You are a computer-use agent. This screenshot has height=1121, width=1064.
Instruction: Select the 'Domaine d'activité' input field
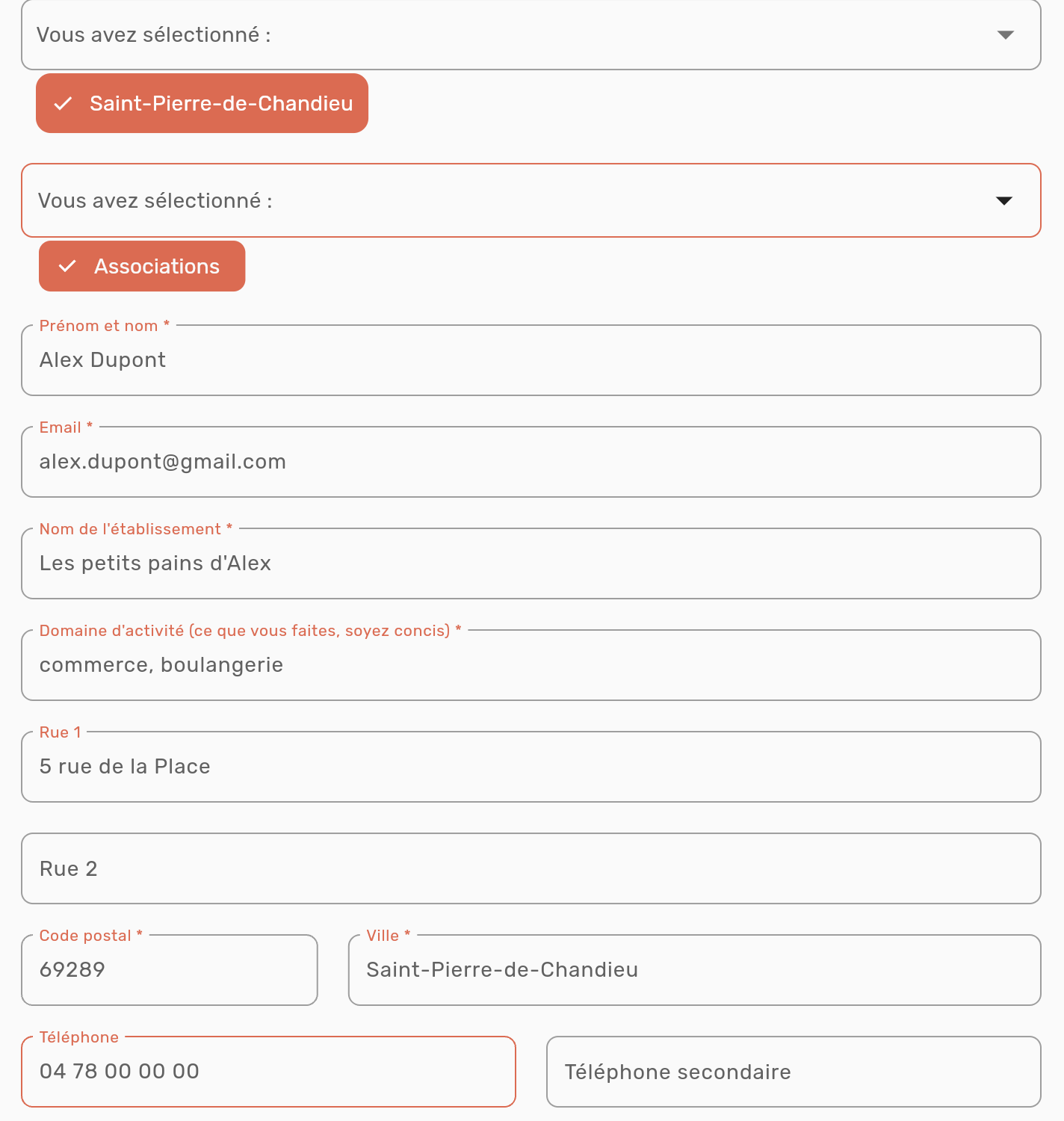tap(531, 665)
